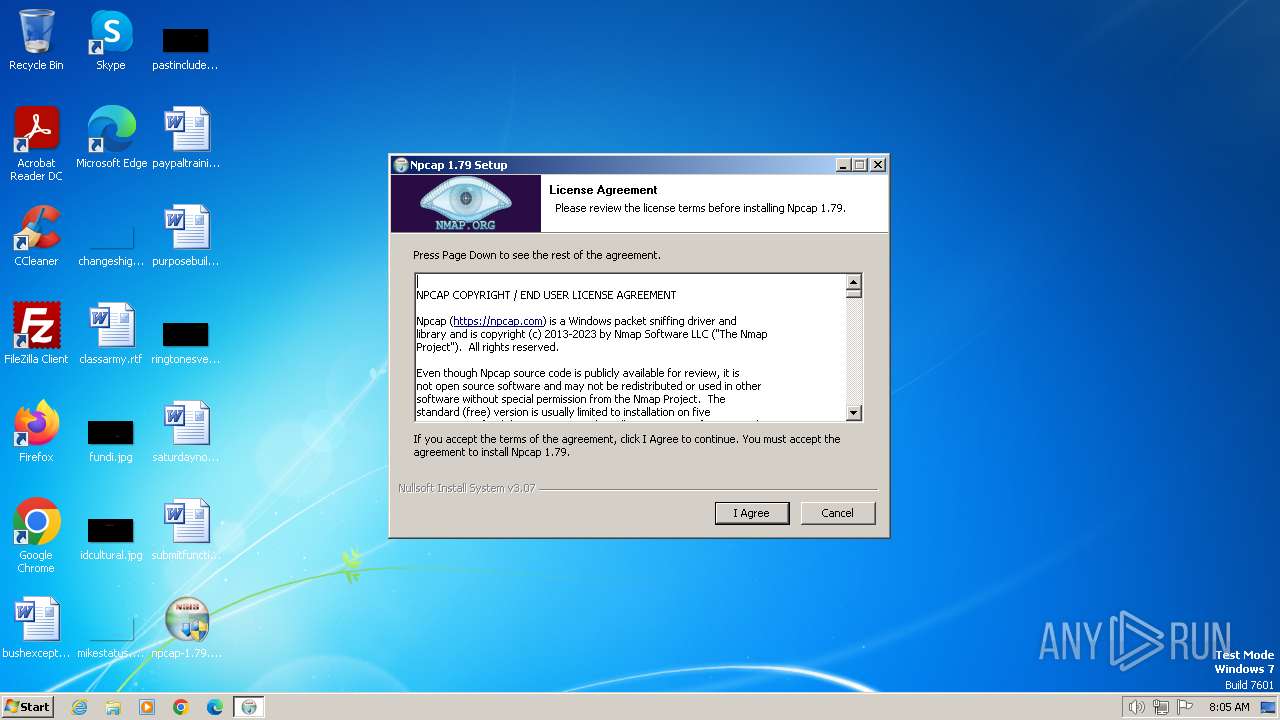Switch to Npcap Setup taskbar button

coord(249,707)
